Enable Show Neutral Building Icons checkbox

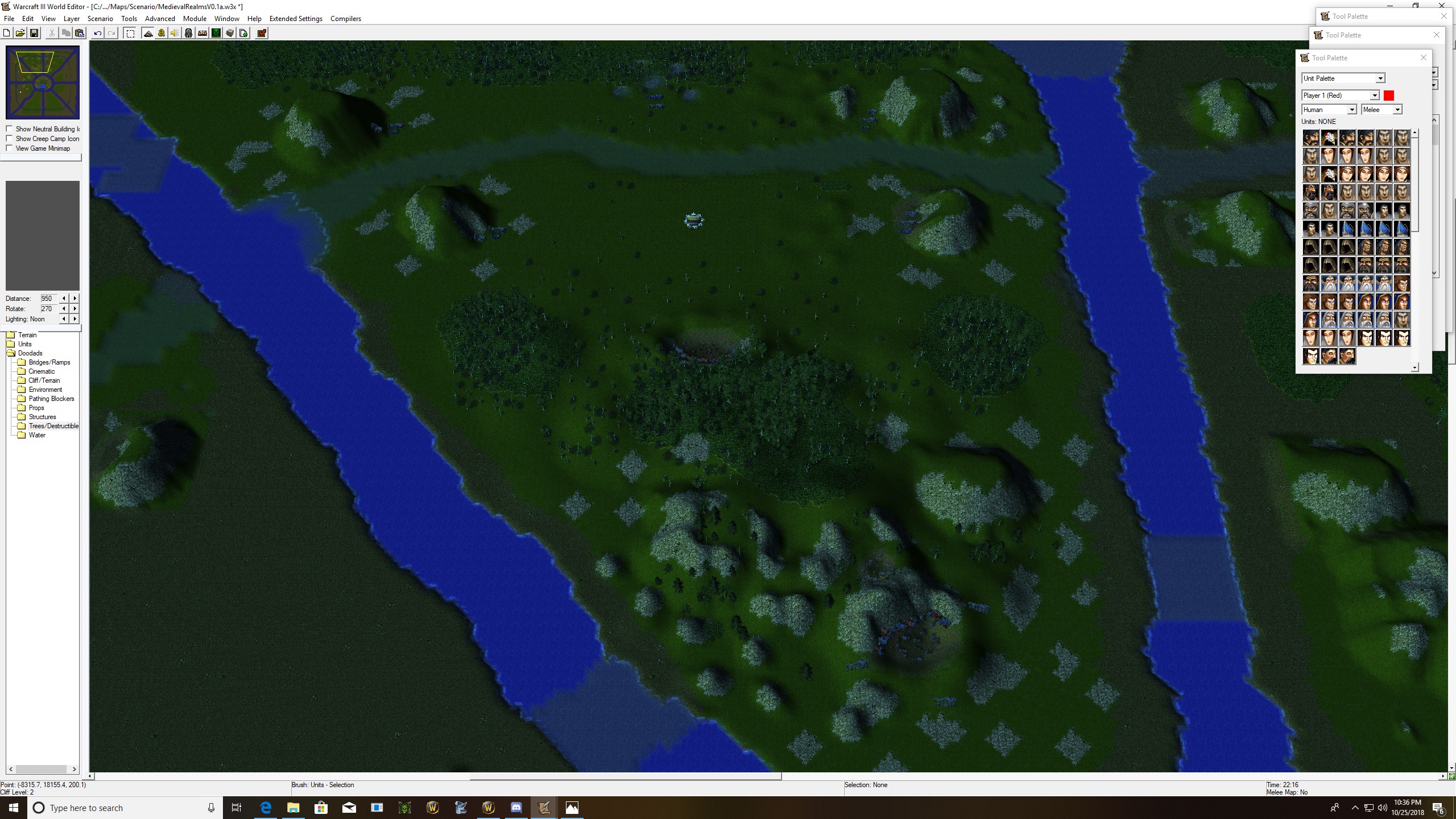tap(9, 129)
